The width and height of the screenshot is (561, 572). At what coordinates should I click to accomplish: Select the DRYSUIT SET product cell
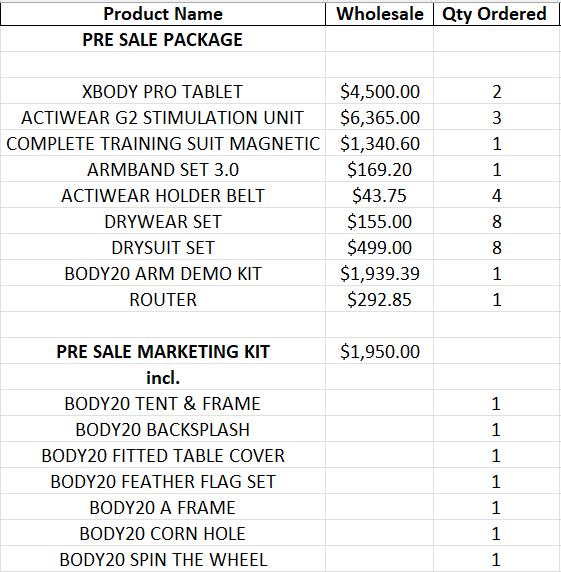163,247
